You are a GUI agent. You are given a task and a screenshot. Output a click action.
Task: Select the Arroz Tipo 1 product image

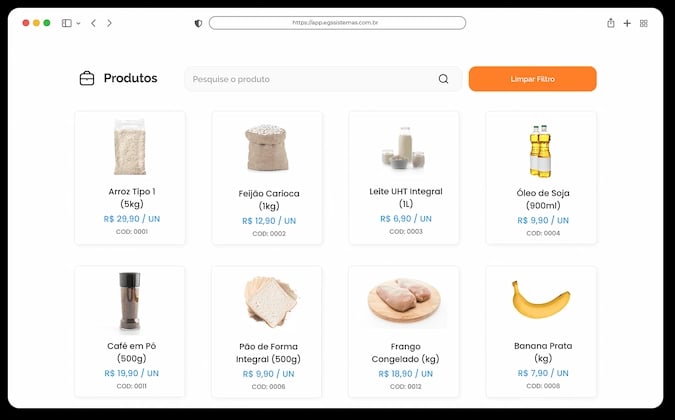pyautogui.click(x=130, y=147)
